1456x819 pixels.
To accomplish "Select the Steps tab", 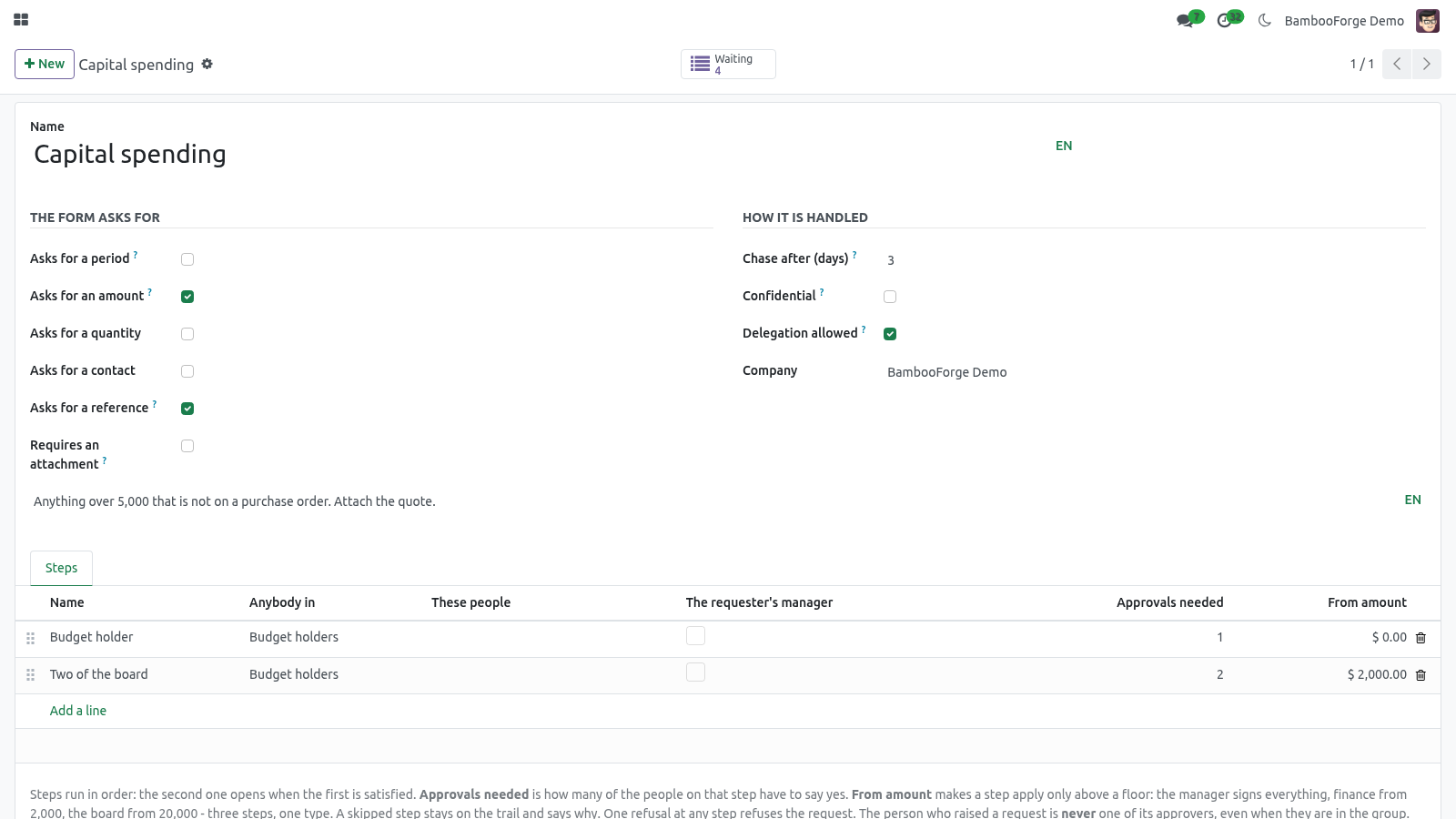I will [x=62, y=568].
